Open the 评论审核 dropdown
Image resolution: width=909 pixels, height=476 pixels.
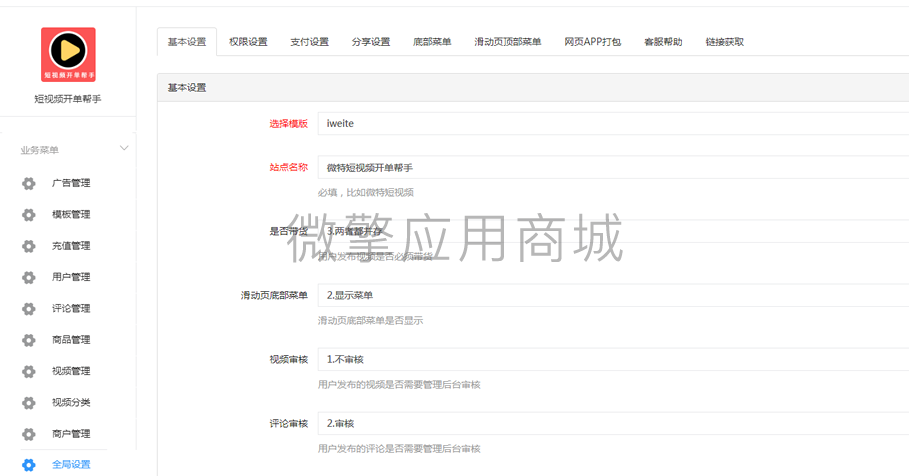pyautogui.click(x=613, y=423)
